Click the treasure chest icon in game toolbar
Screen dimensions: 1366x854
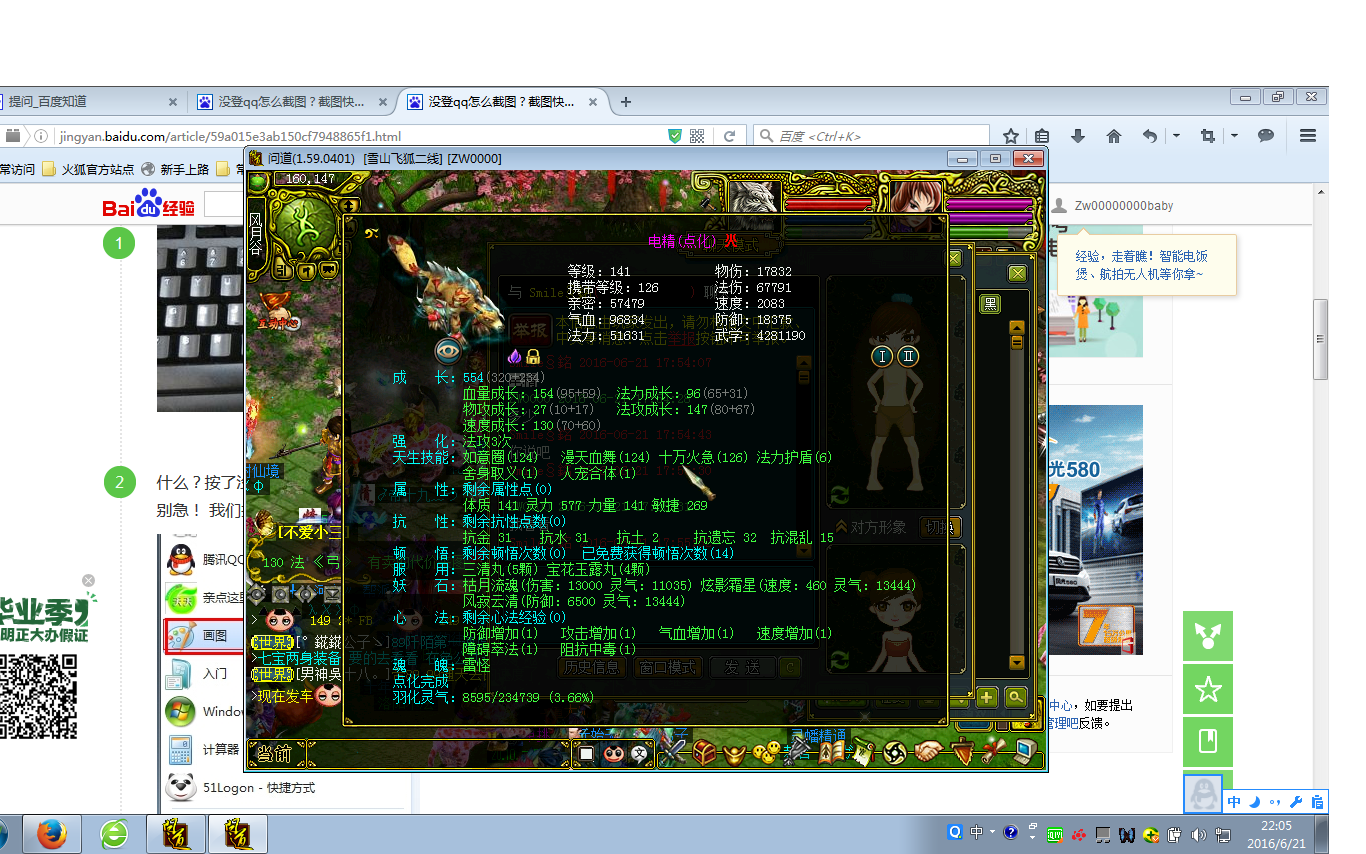705,752
